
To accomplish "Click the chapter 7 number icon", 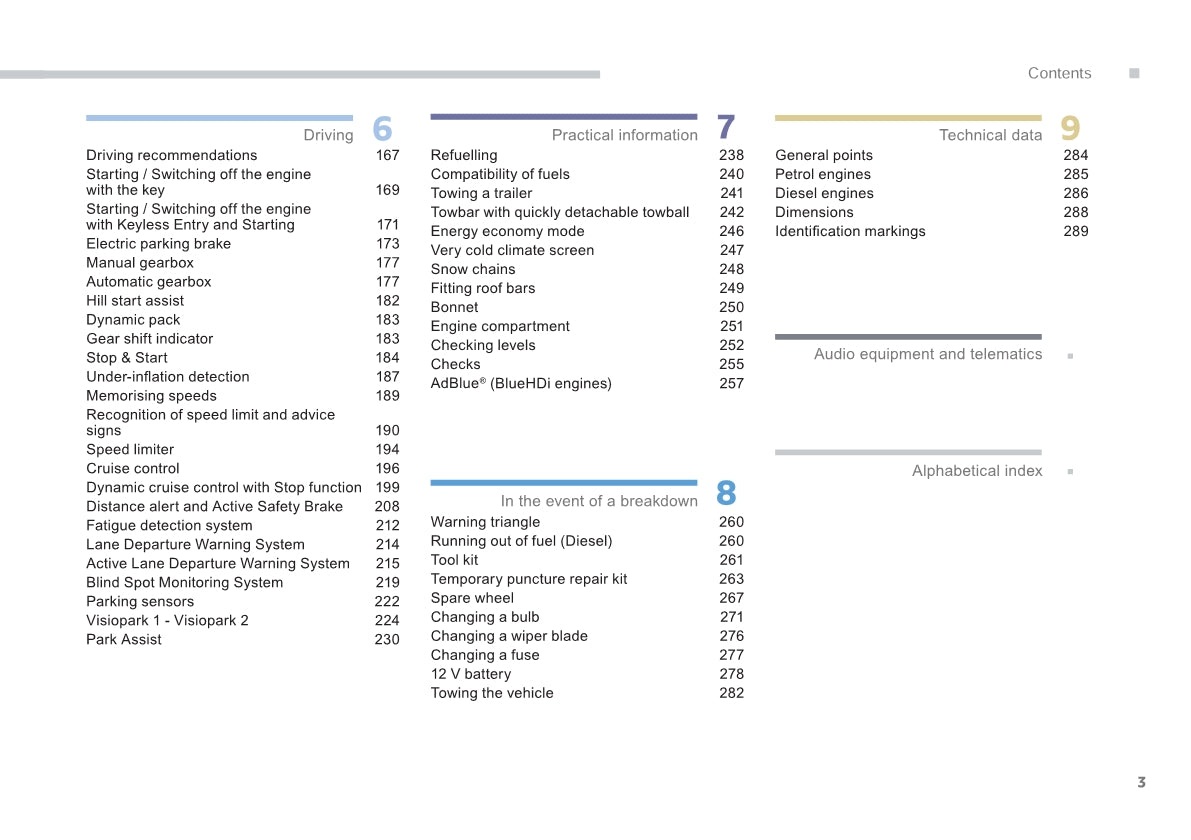I will pos(726,128).
